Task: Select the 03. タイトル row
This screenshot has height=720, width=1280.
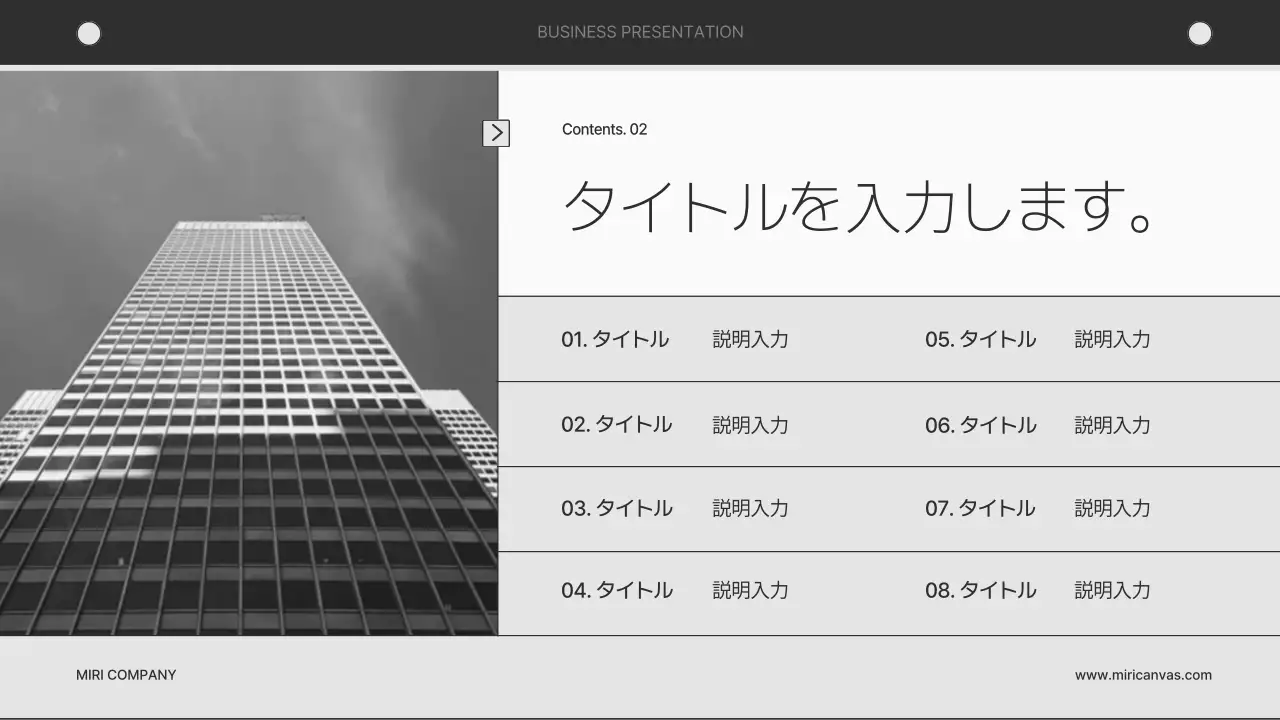Action: [617, 508]
